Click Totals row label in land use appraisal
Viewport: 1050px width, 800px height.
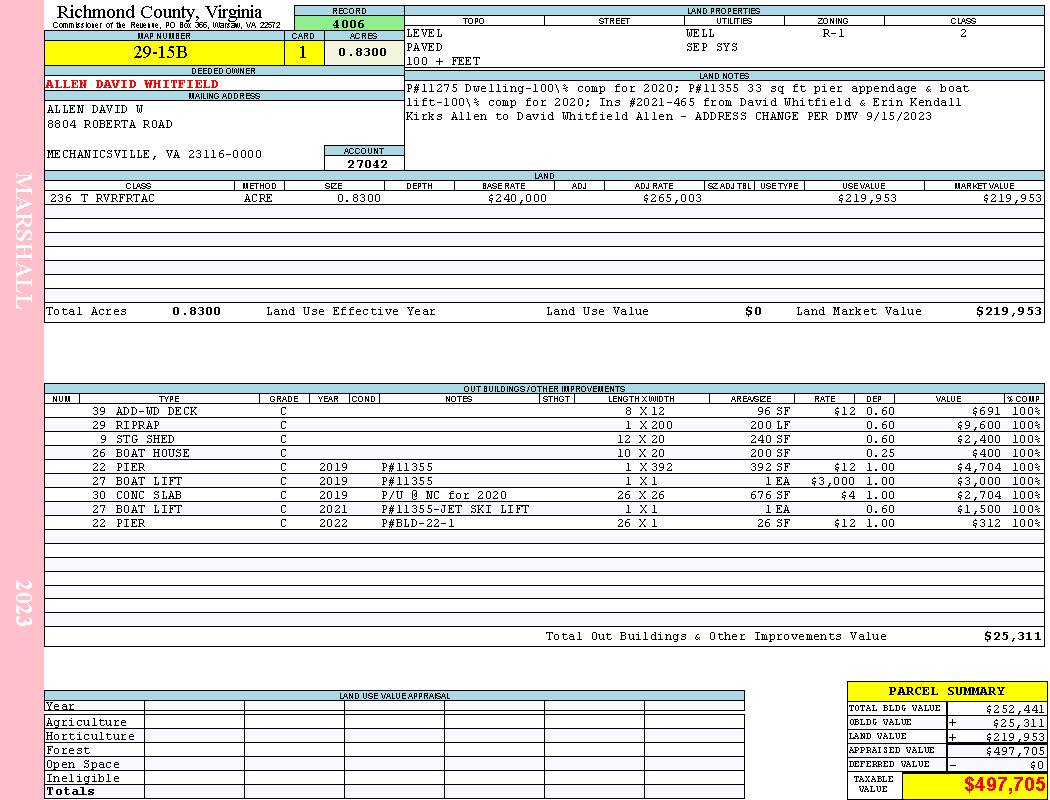point(70,791)
